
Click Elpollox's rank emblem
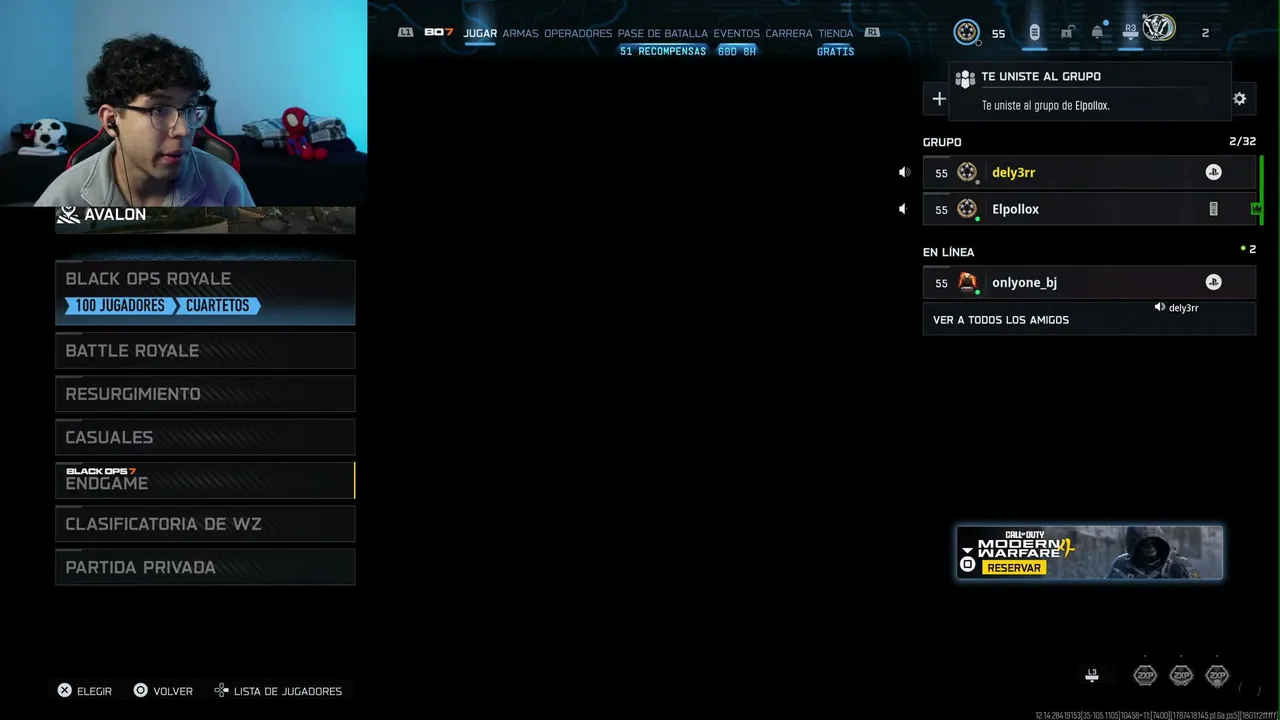tap(967, 209)
